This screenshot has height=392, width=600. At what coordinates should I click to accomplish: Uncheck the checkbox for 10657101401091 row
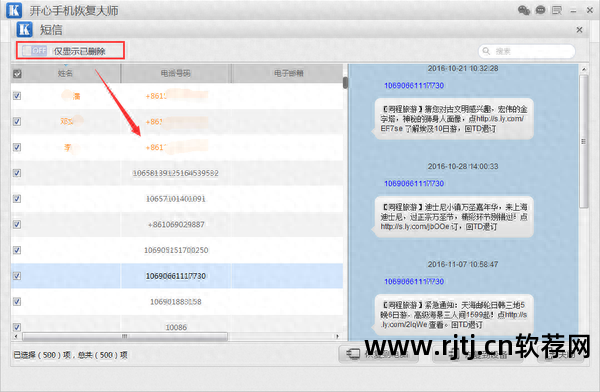17,198
